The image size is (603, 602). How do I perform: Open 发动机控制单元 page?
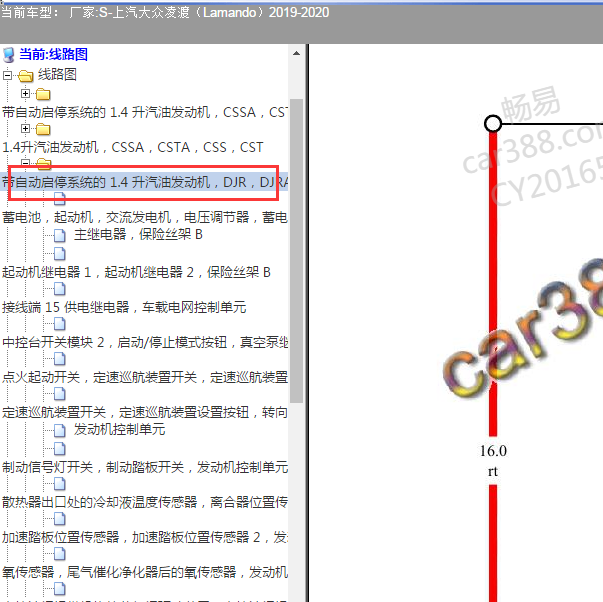[119, 429]
